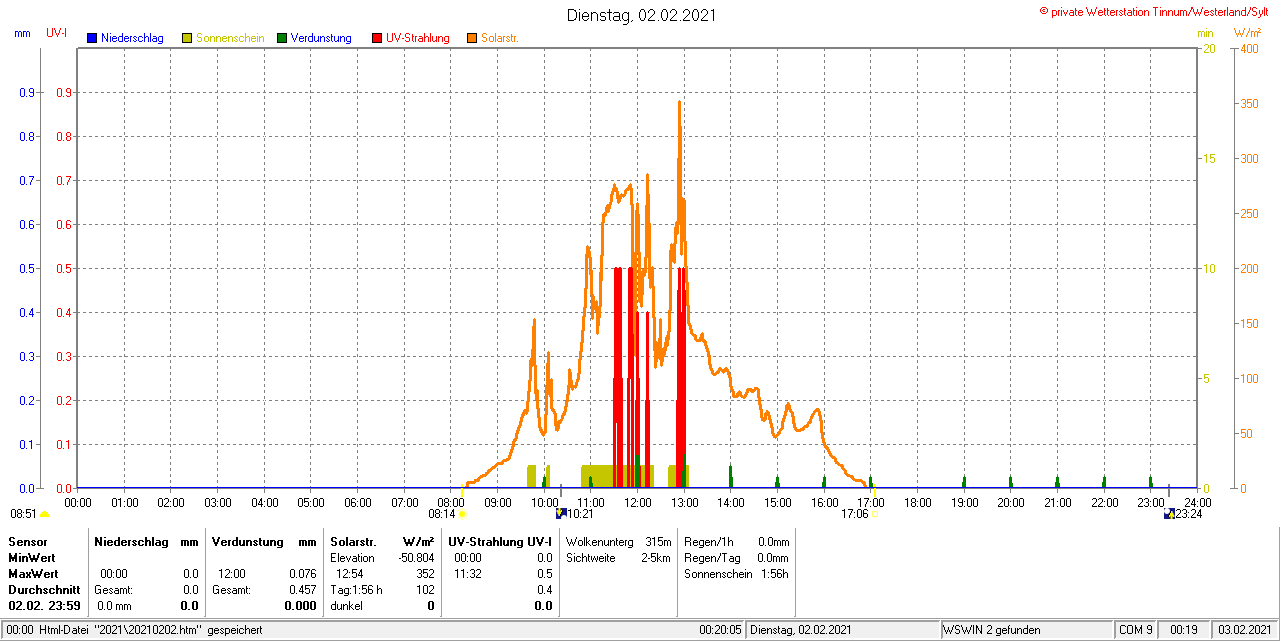Screen dimensions: 1280x641
Task: Click the UV-Strahlung UV-I column header
Action: click(500, 541)
